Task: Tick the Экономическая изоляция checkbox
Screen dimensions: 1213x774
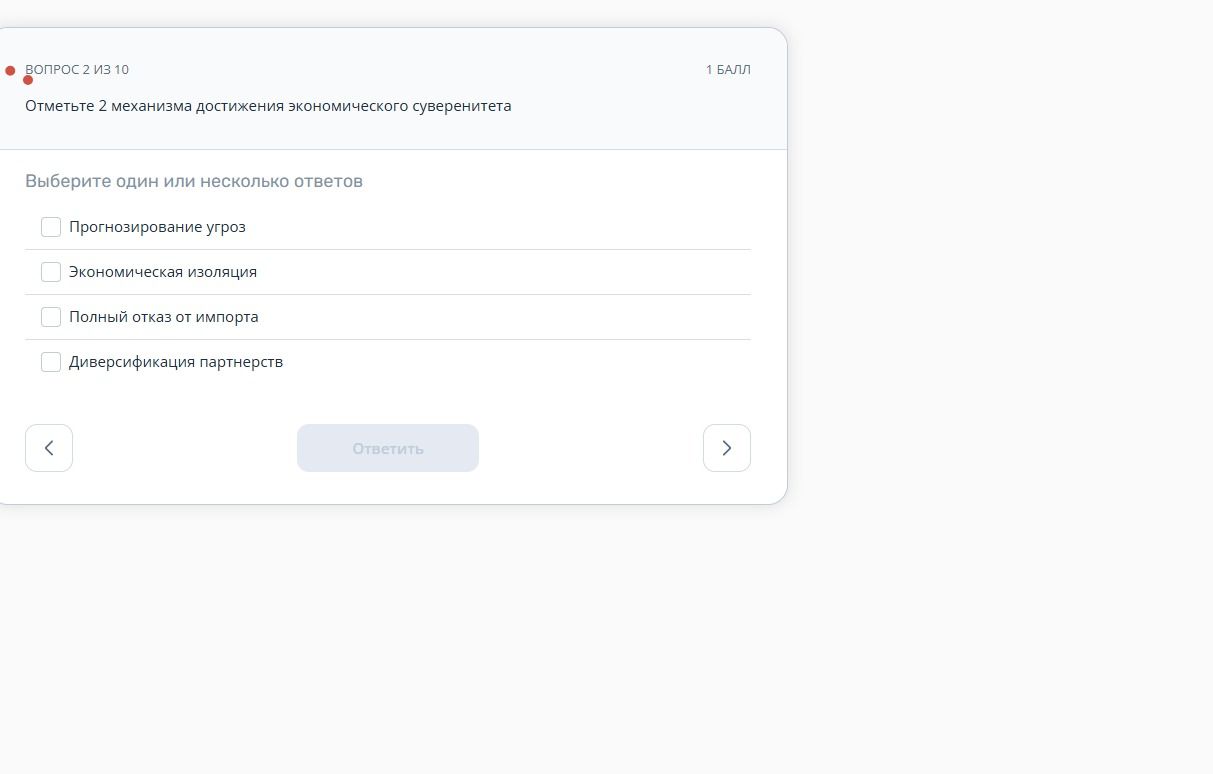Action: tap(51, 272)
